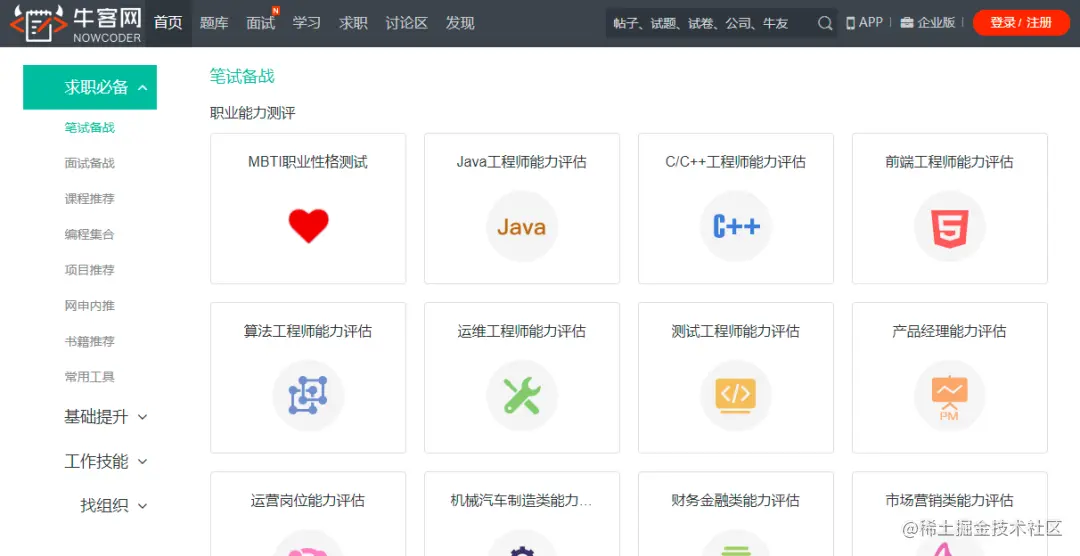
Task: Click the blue C++ icon
Action: tap(736, 226)
